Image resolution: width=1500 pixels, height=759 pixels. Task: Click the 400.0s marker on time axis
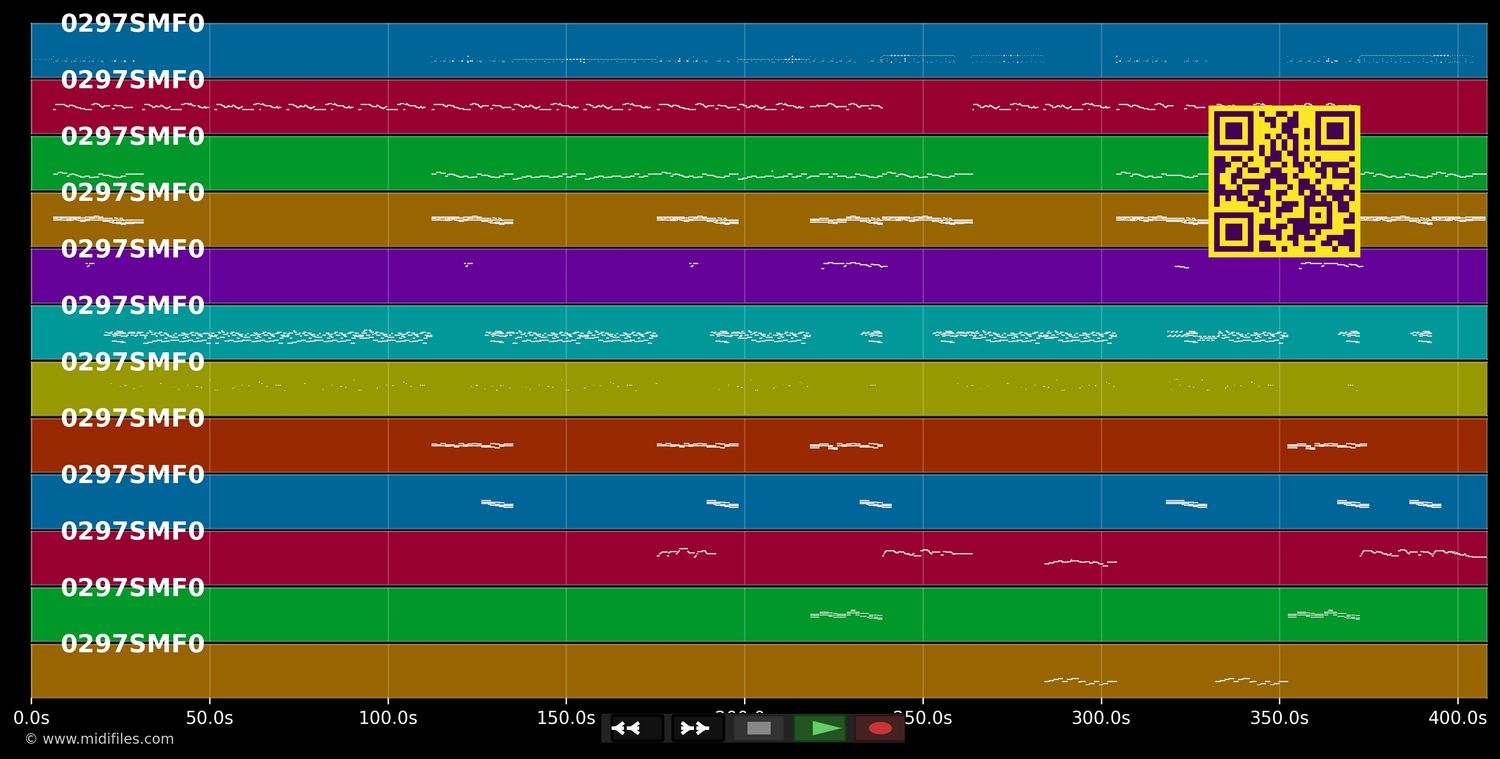(1458, 718)
